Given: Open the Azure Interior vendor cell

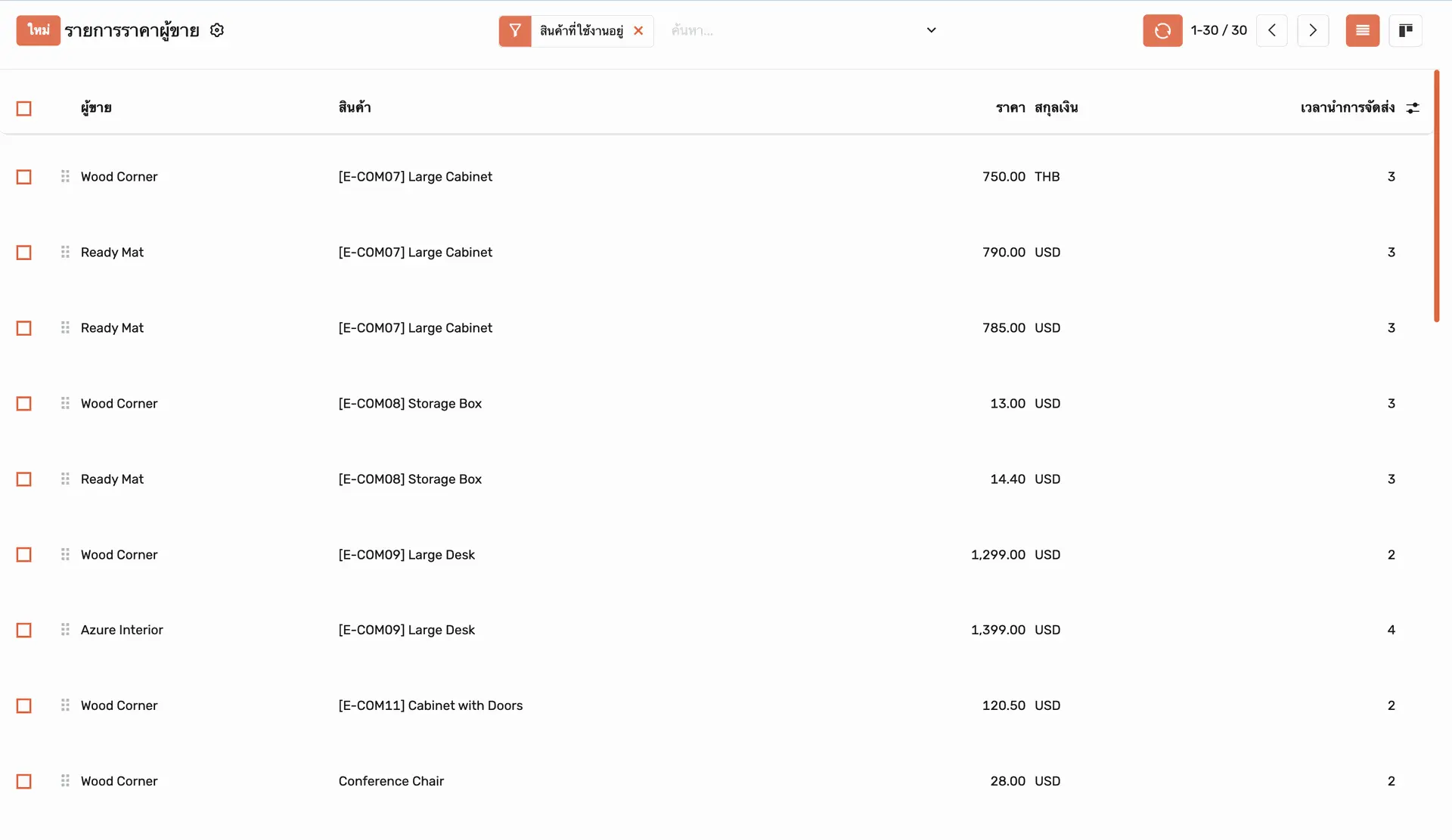Looking at the screenshot, I should [x=122, y=630].
